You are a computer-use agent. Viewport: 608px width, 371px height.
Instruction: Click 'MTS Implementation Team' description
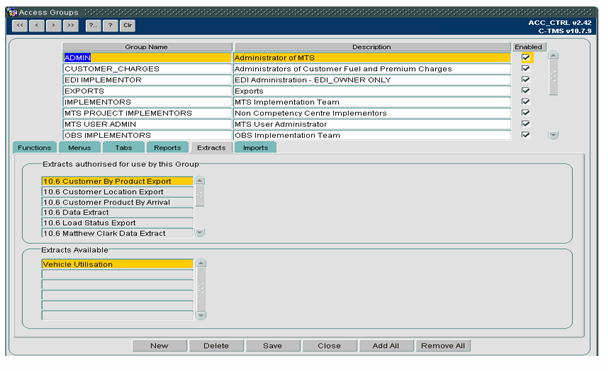[372, 102]
